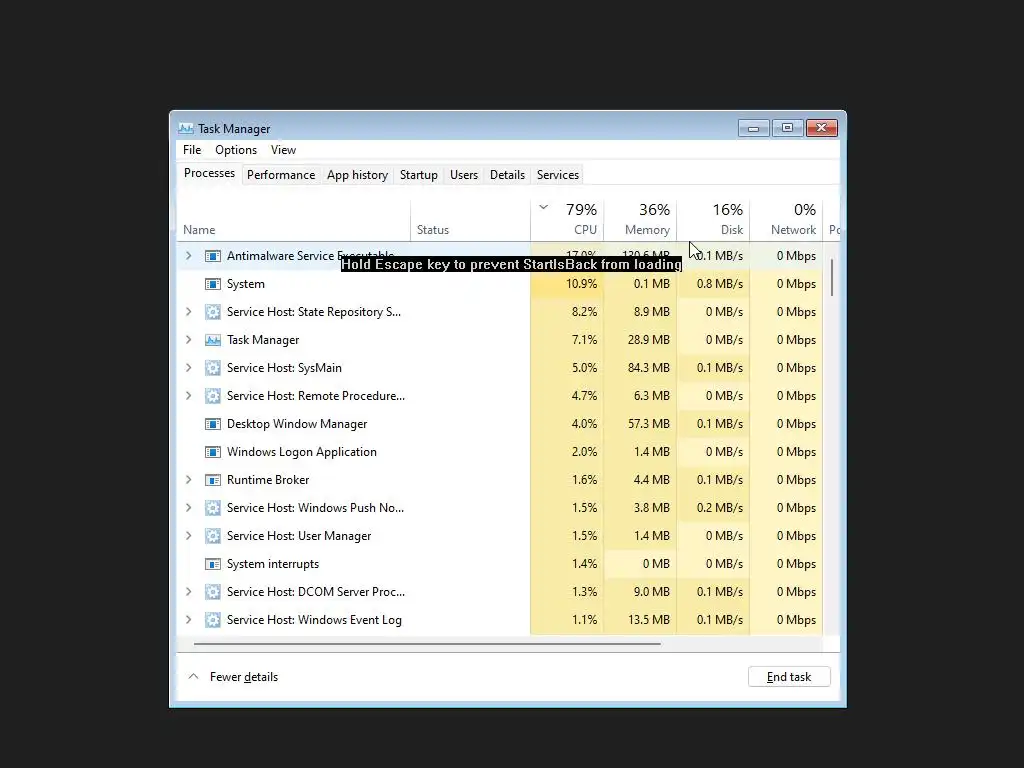Click the Remote Procedure service gear icon
Screen dimensions: 1024x768
click(212, 396)
